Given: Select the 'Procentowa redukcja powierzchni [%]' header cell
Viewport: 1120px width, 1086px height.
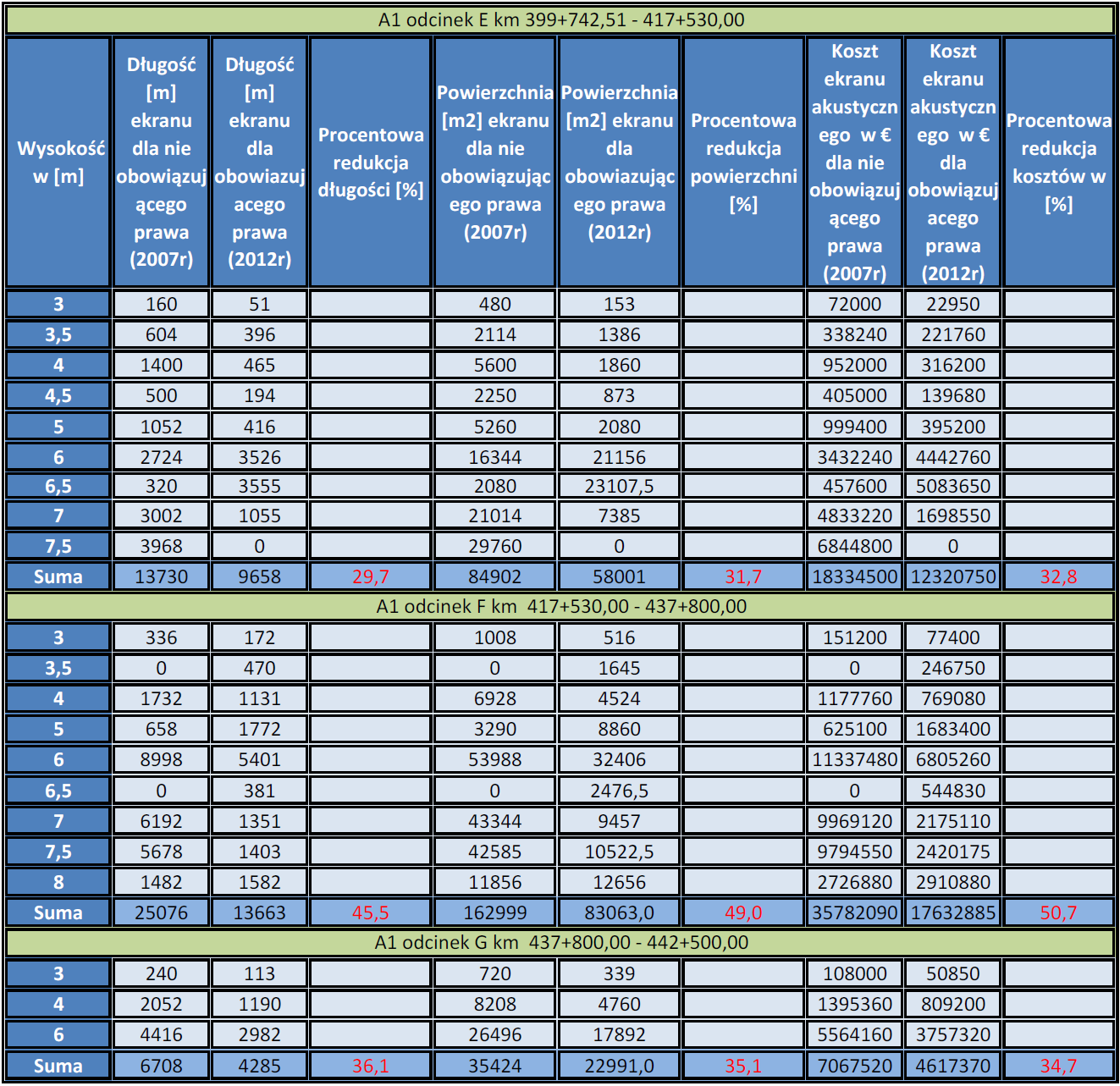Looking at the screenshot, I should click(x=743, y=163).
